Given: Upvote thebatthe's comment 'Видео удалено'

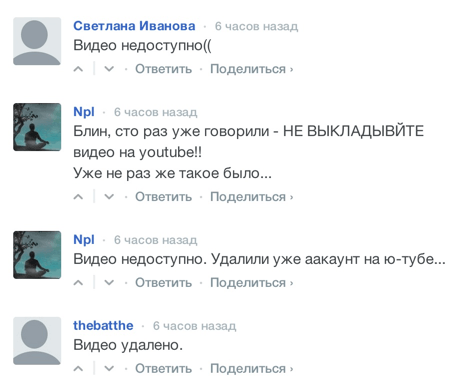Looking at the screenshot, I should click(x=78, y=369).
